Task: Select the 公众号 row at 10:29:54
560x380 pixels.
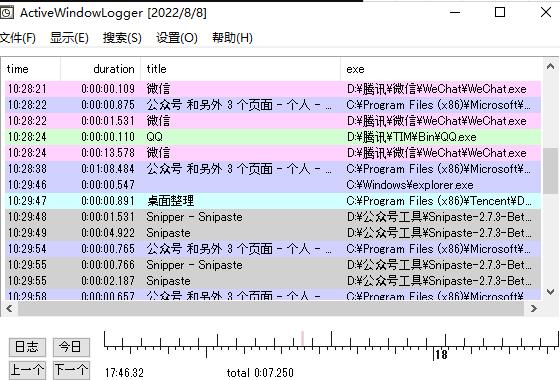Action: click(273, 249)
